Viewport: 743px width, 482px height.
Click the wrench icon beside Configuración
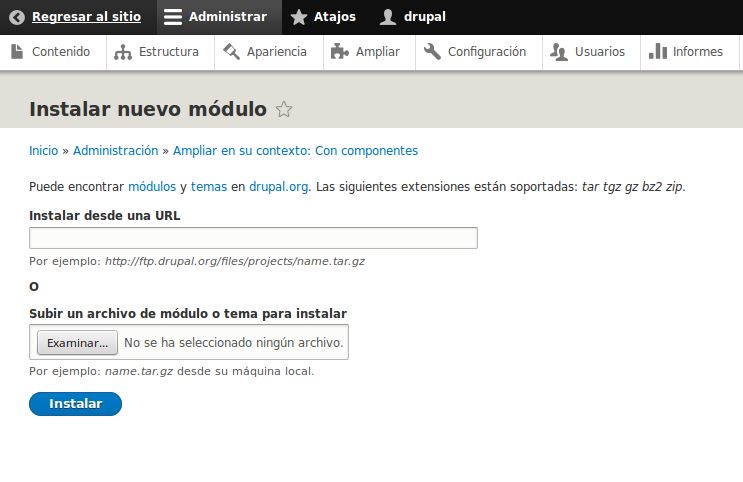pos(432,52)
